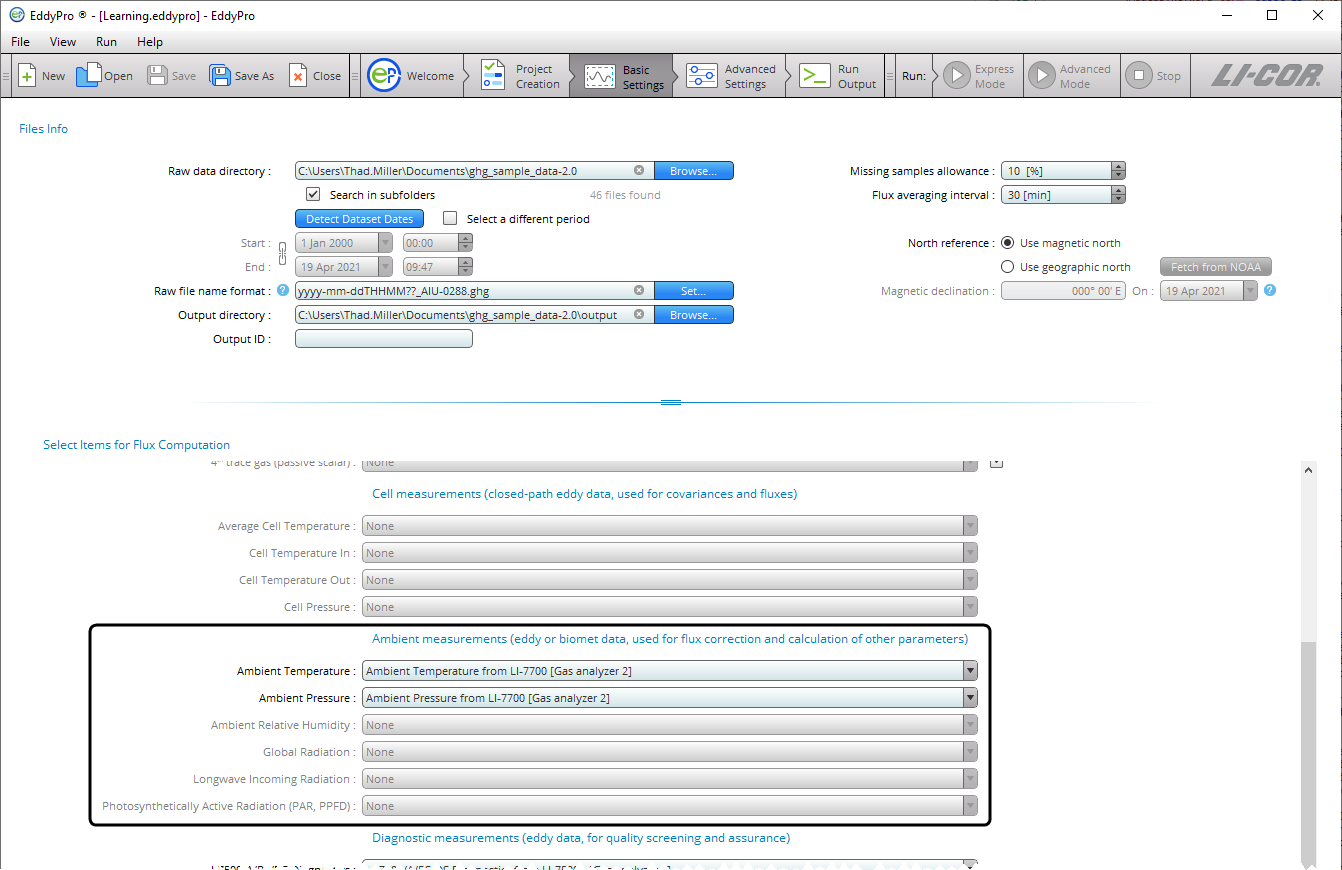The image size is (1342, 870).
Task: Click the Output ID input field
Action: (x=384, y=339)
